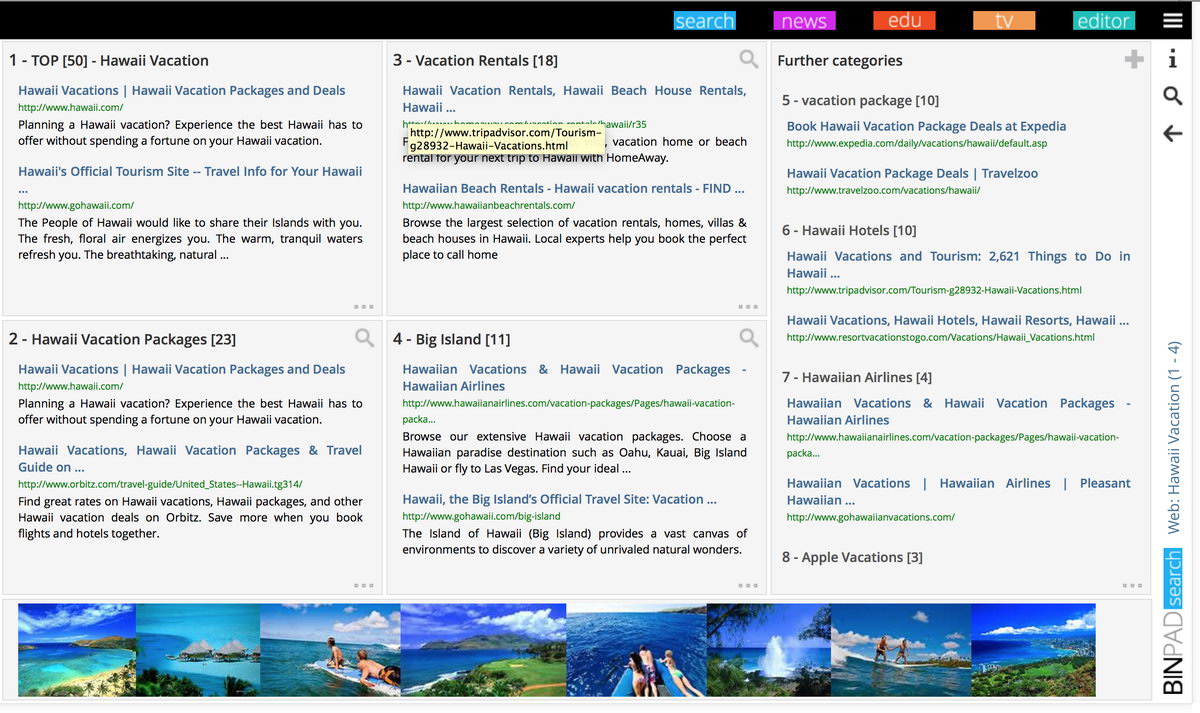Switch to the edu tab

[904, 21]
